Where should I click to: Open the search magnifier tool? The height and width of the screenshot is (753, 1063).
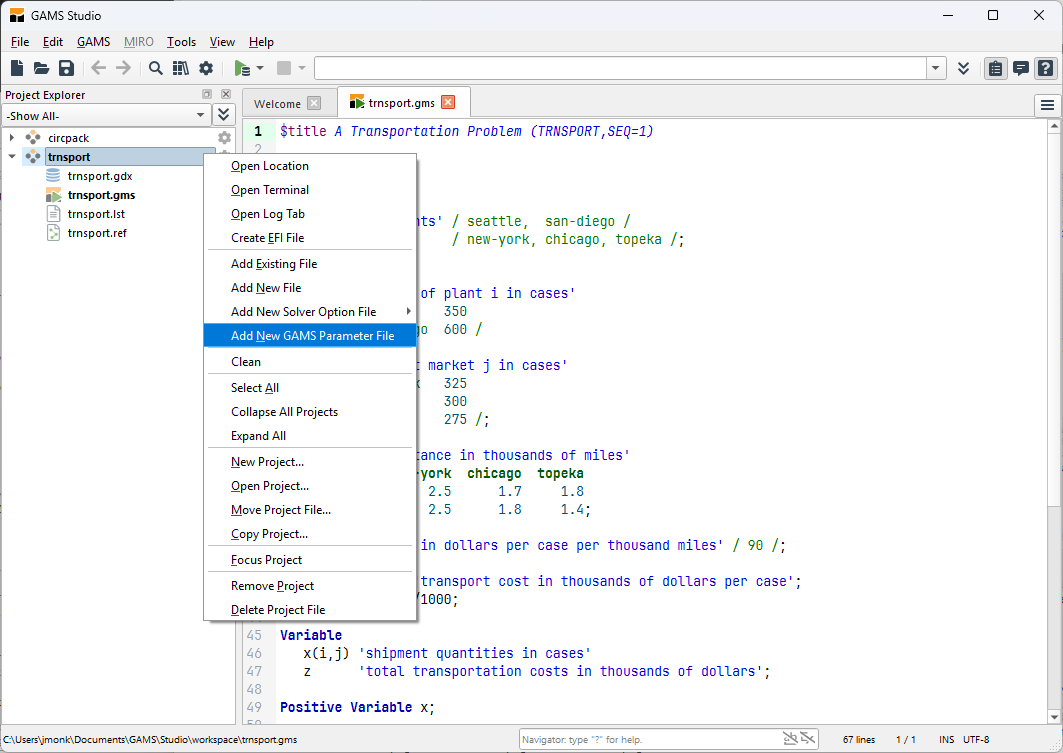pyautogui.click(x=156, y=68)
